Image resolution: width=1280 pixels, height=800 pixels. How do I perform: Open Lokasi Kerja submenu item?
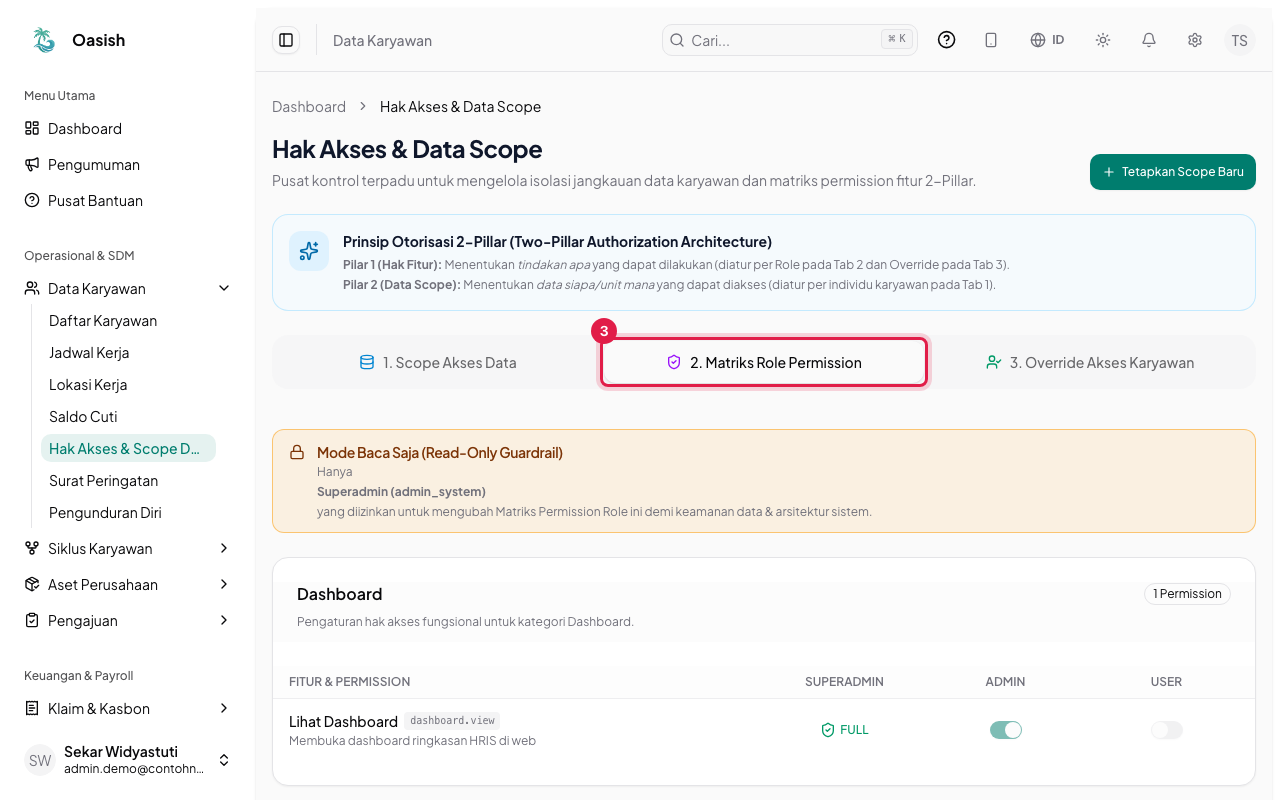click(128, 384)
